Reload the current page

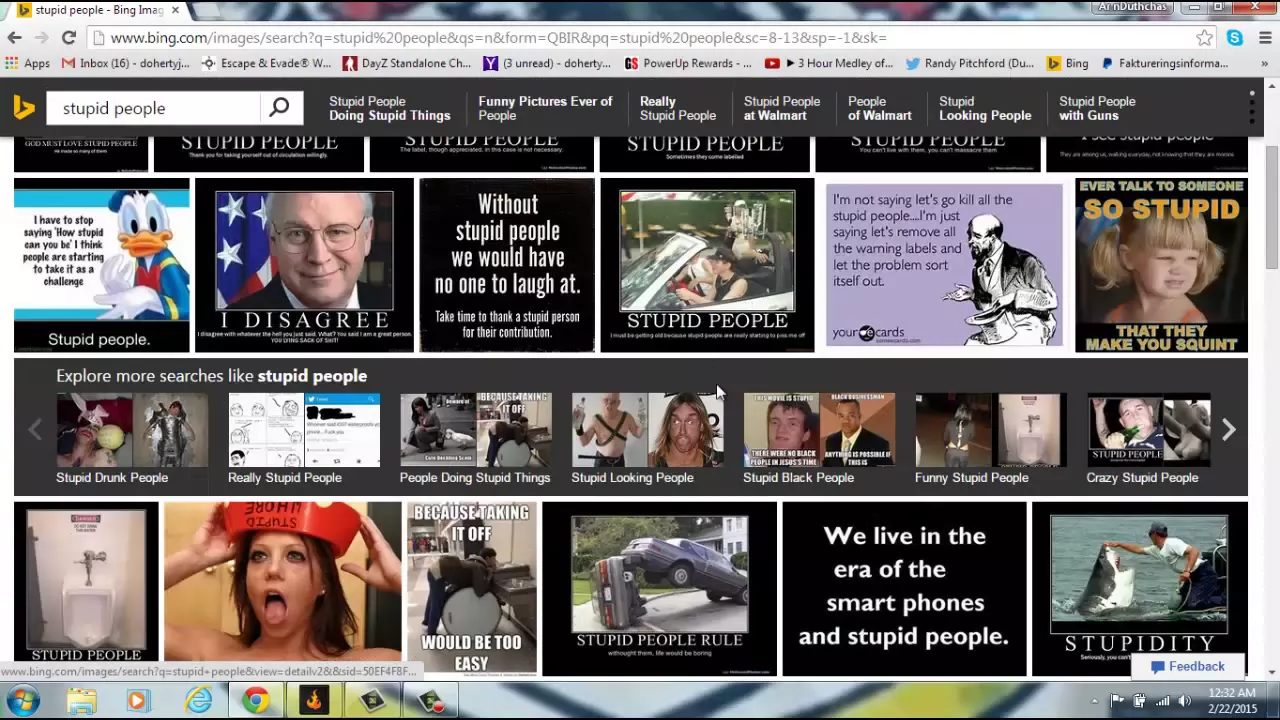pyautogui.click(x=68, y=38)
